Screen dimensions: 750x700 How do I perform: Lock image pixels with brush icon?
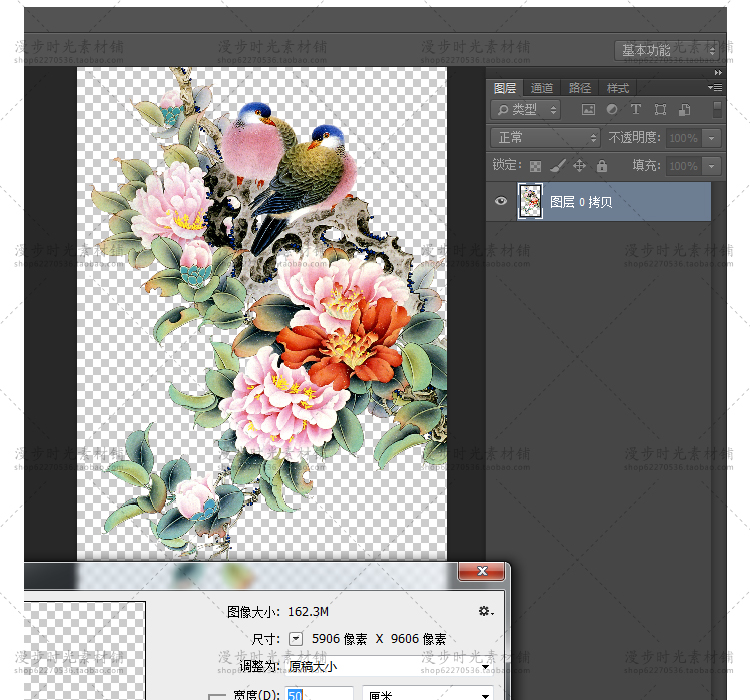[x=558, y=166]
